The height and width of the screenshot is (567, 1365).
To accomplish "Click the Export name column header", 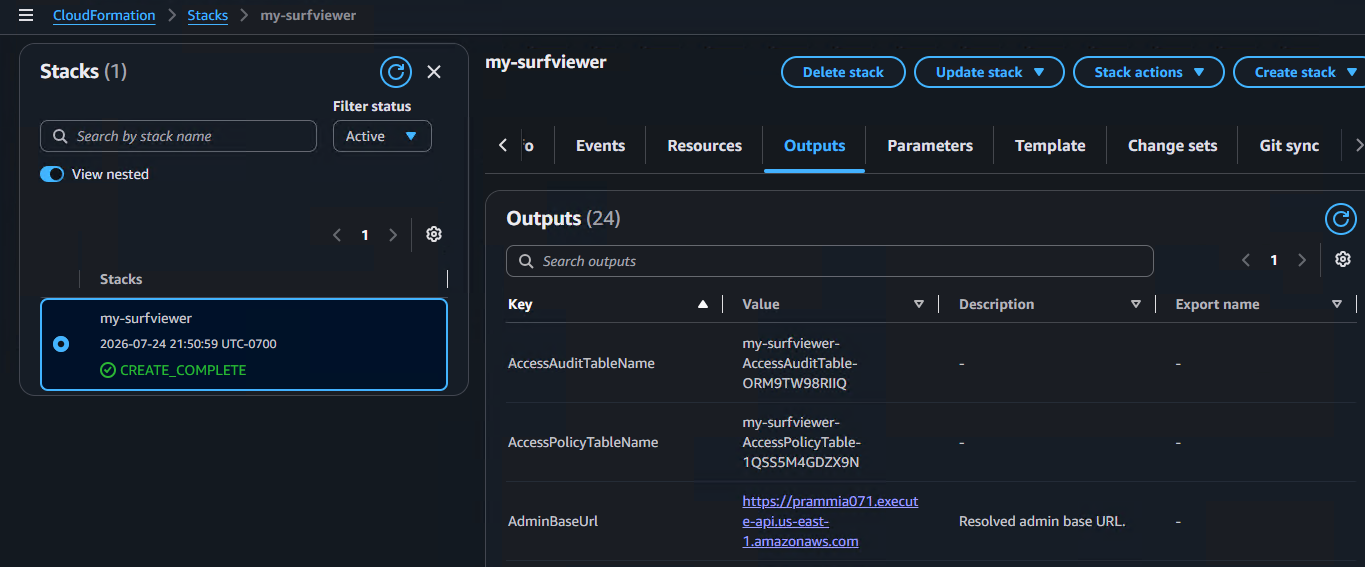I will (1217, 304).
